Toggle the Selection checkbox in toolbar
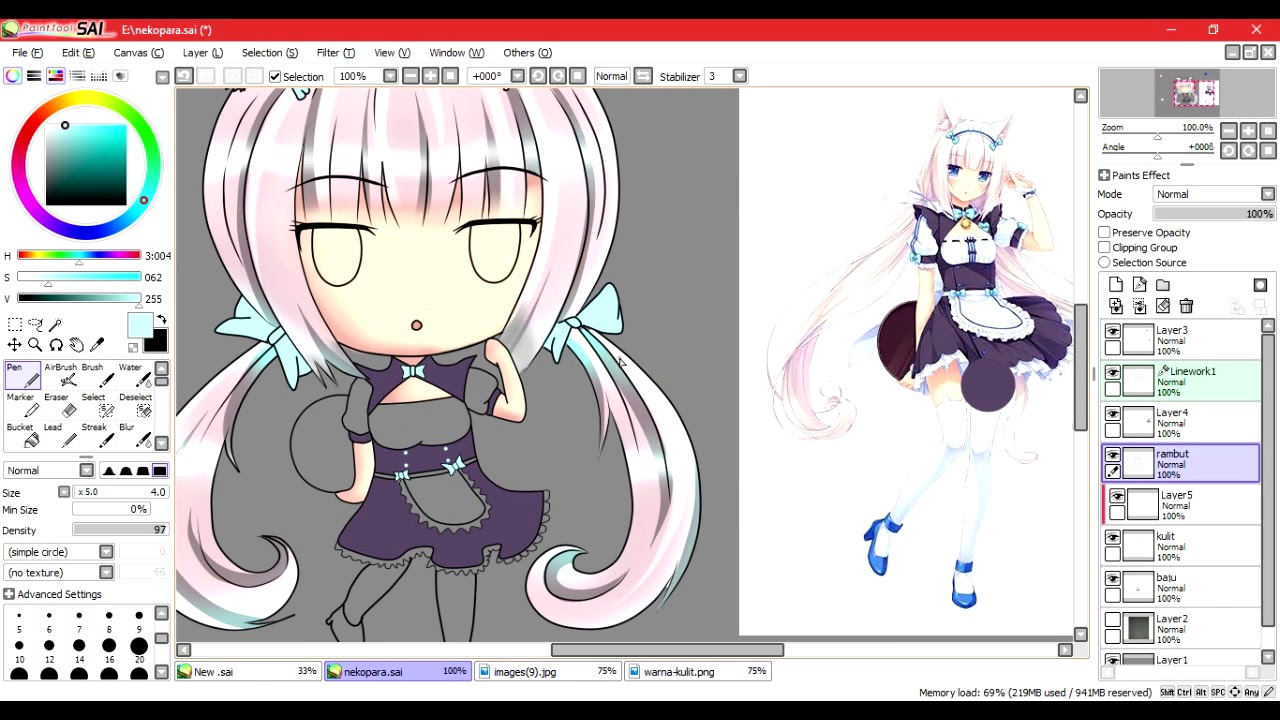Image resolution: width=1280 pixels, height=720 pixels. click(275, 76)
